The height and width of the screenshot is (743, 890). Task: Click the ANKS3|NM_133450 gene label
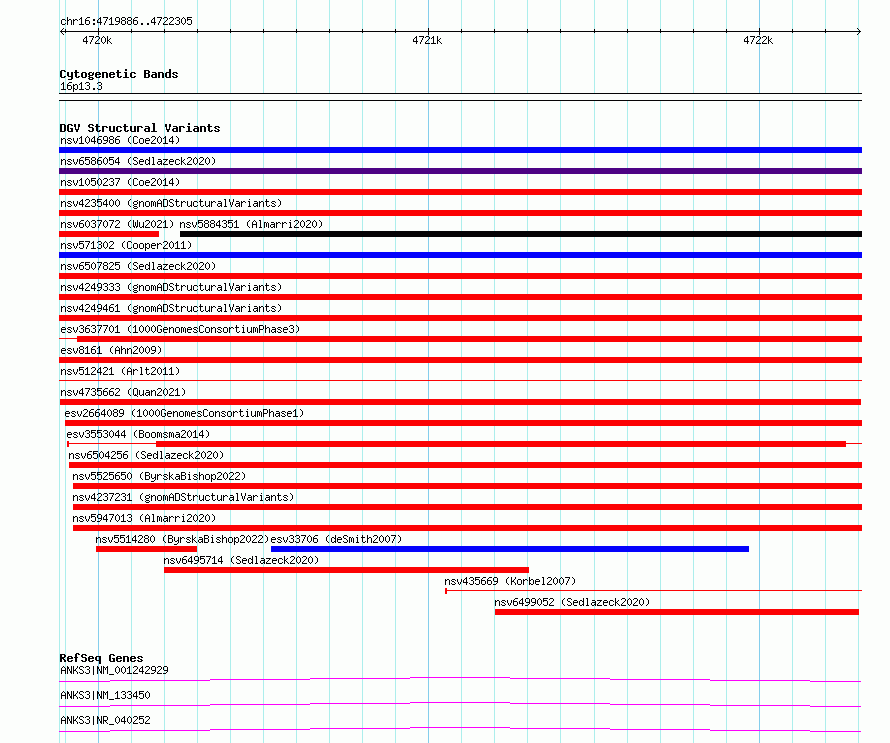105,695
